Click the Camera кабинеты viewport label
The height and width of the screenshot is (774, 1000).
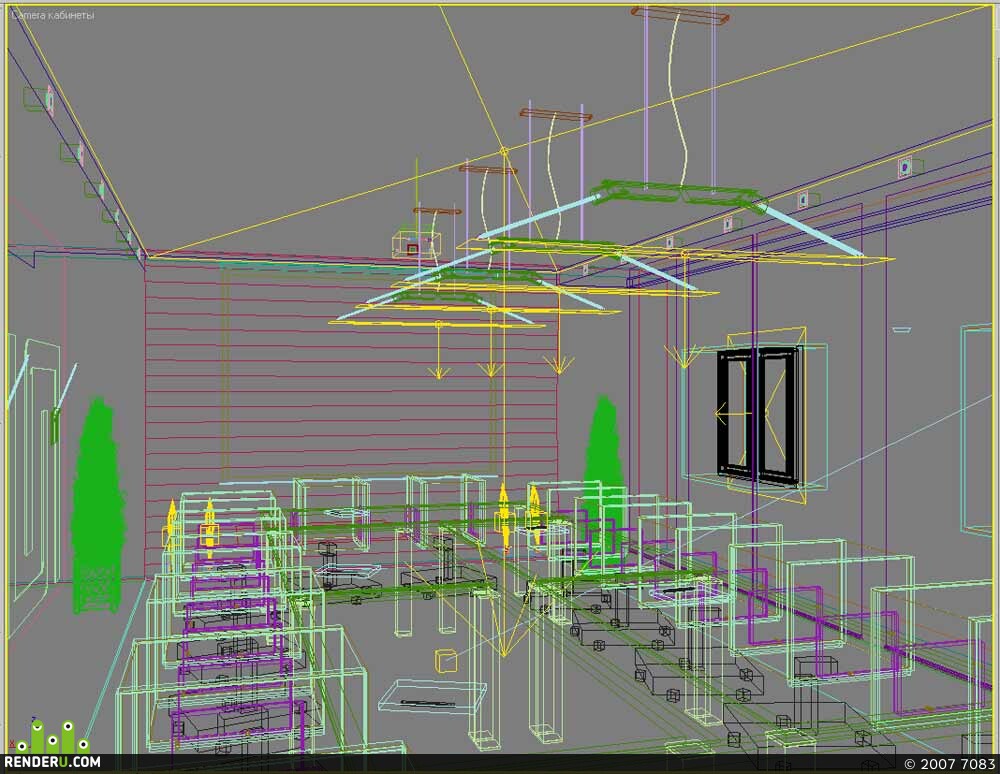[x=53, y=15]
